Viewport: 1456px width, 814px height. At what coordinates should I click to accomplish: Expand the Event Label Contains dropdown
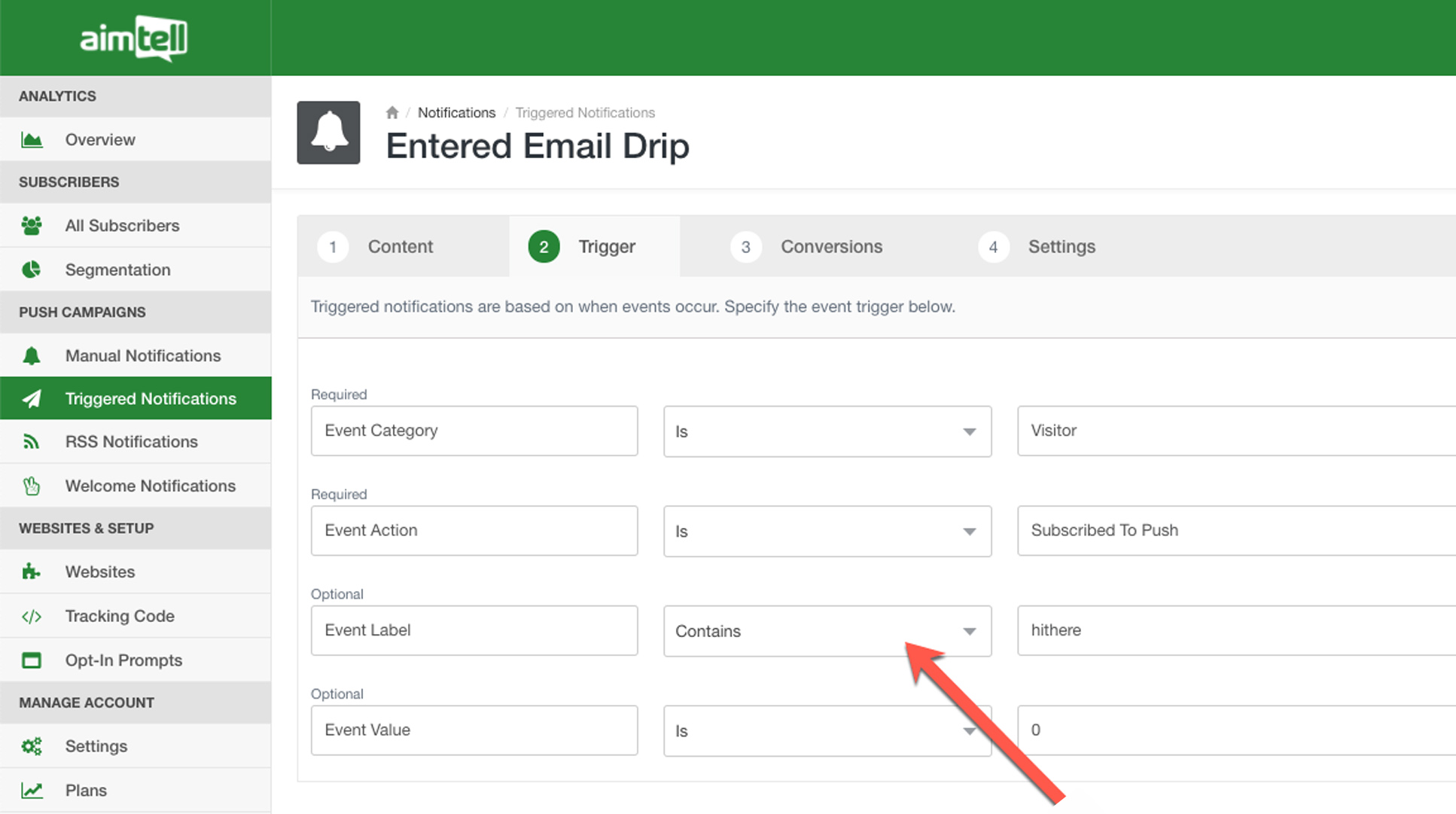[827, 631]
